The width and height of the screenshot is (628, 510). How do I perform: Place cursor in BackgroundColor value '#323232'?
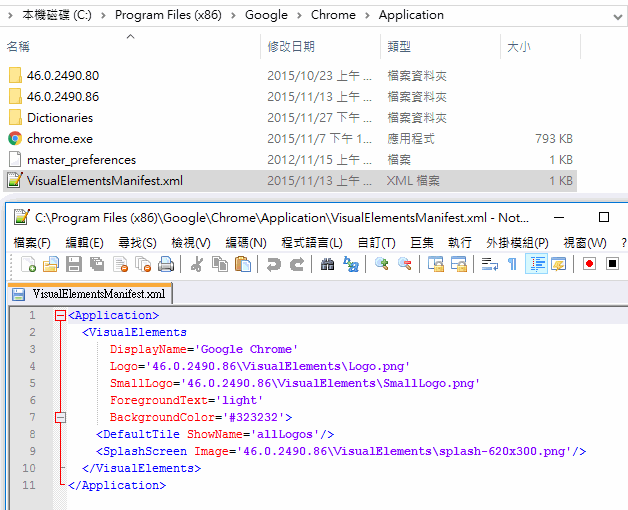click(x=254, y=417)
